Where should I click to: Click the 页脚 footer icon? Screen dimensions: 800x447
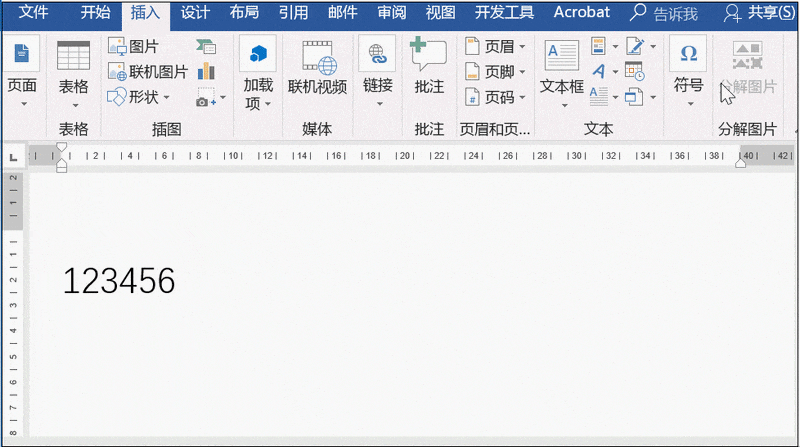(x=472, y=71)
